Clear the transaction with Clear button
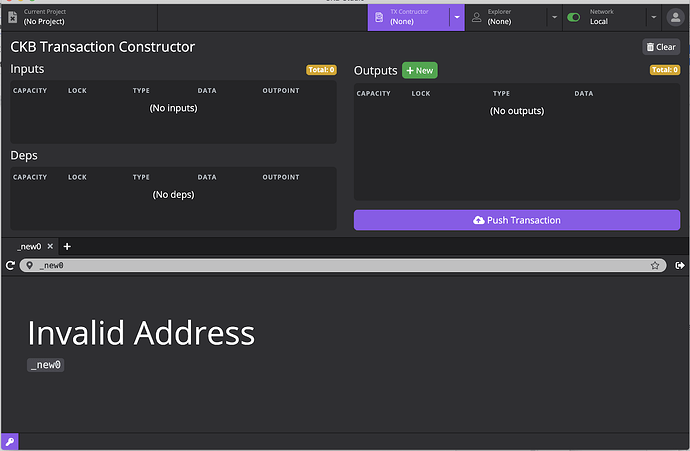Screen dimensions: 690x451 click(661, 47)
